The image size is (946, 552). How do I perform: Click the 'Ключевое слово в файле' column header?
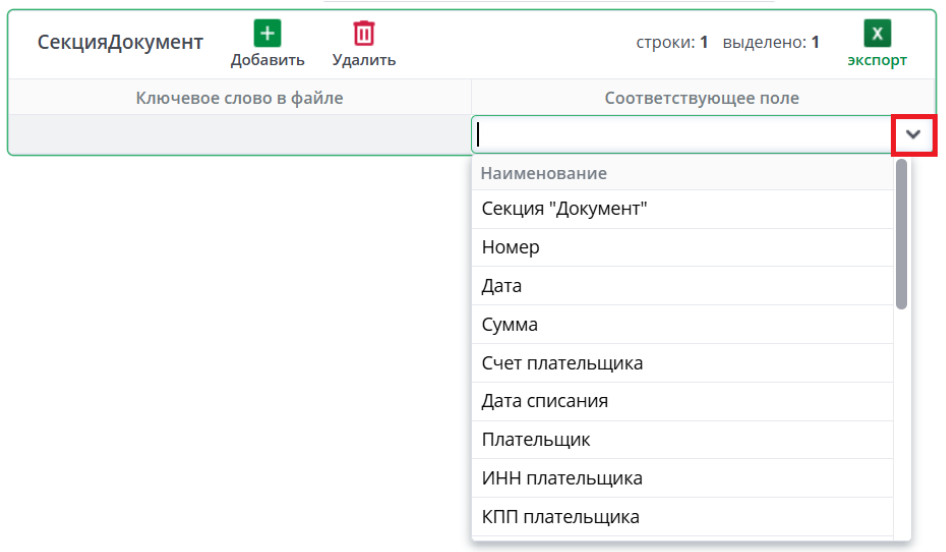pyautogui.click(x=239, y=98)
